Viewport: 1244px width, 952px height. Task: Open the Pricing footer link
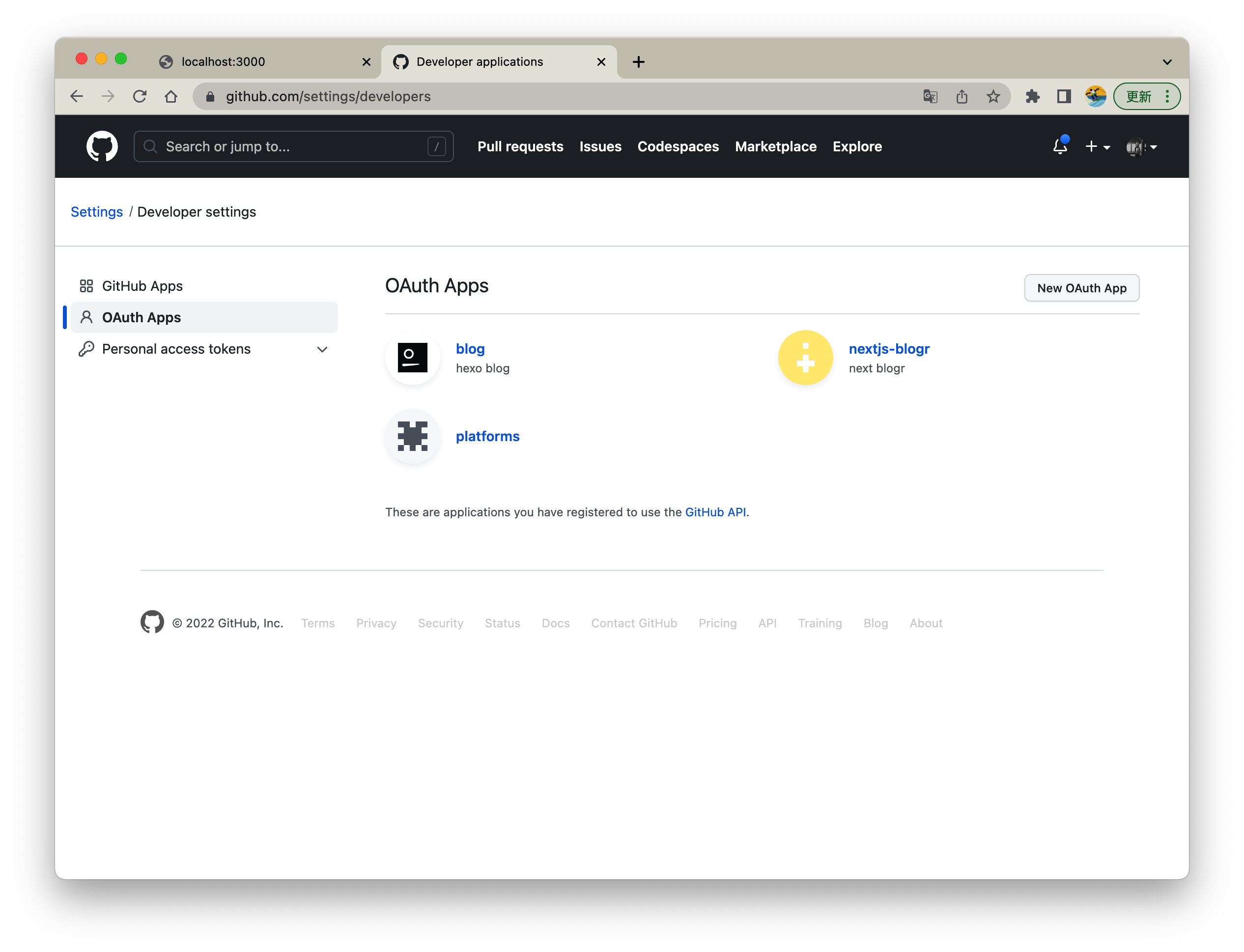[717, 623]
